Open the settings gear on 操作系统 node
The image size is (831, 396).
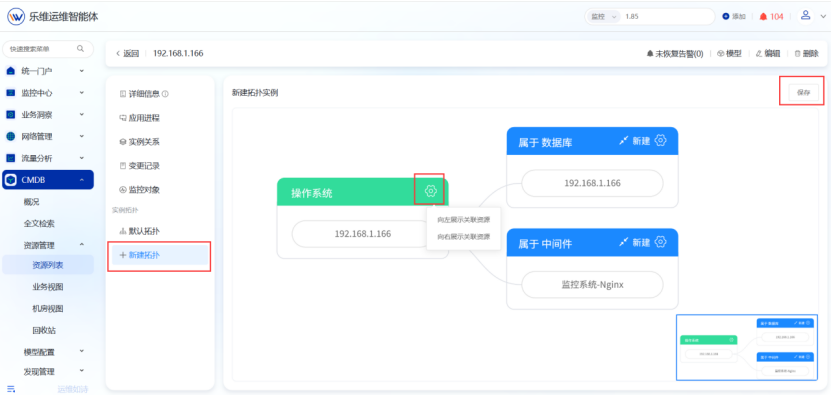[430, 190]
